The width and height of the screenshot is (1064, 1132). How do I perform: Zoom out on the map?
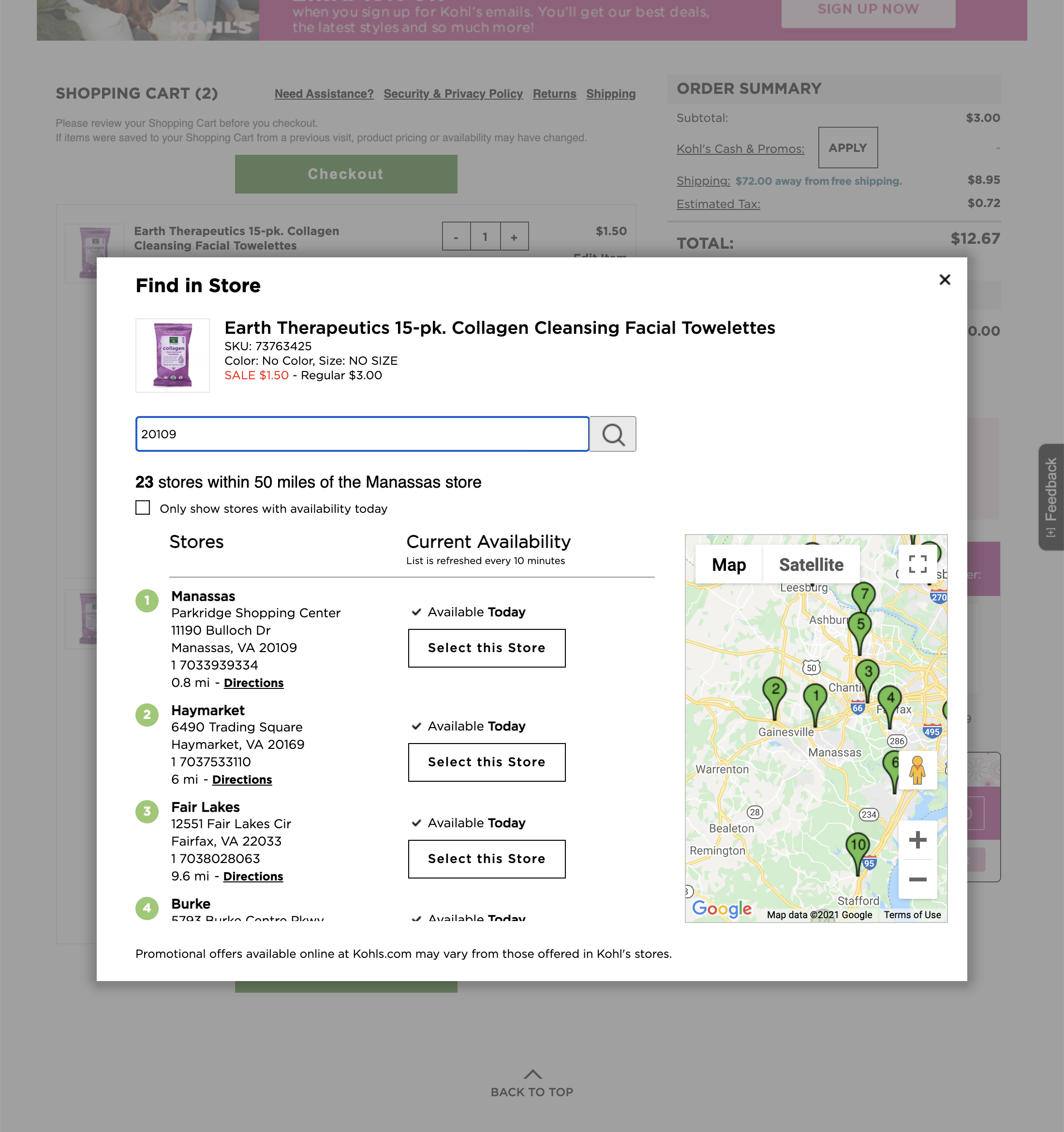tap(917, 879)
